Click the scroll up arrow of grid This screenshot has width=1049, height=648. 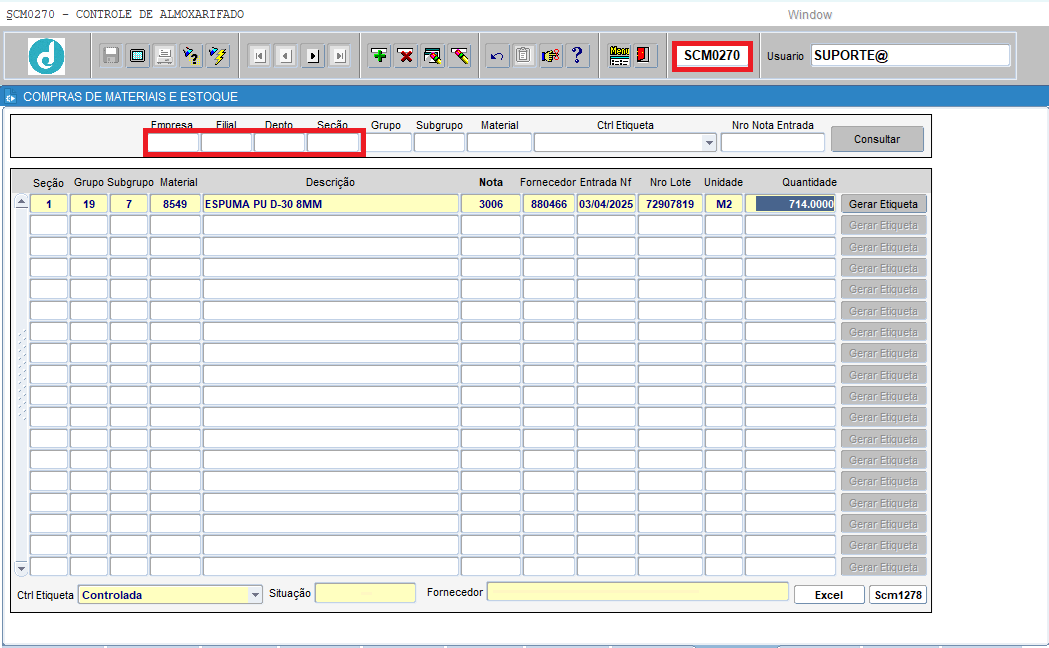[21, 203]
